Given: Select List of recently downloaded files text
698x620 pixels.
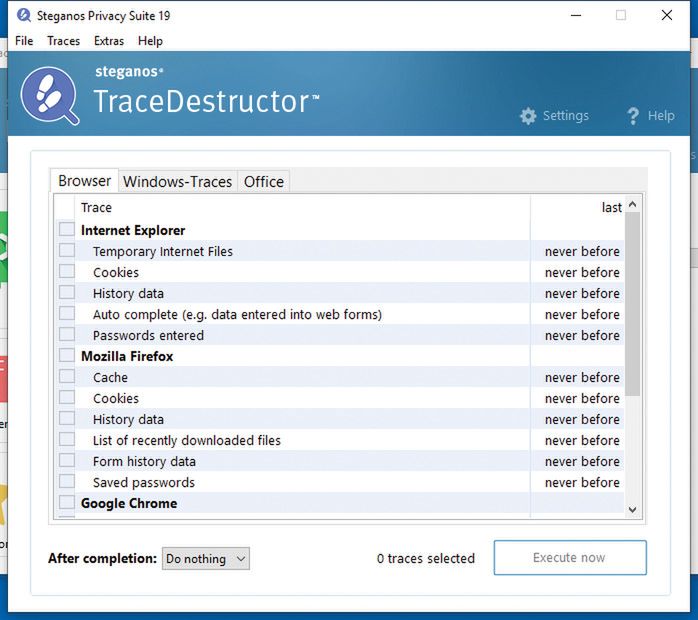Looking at the screenshot, I should click(187, 441).
